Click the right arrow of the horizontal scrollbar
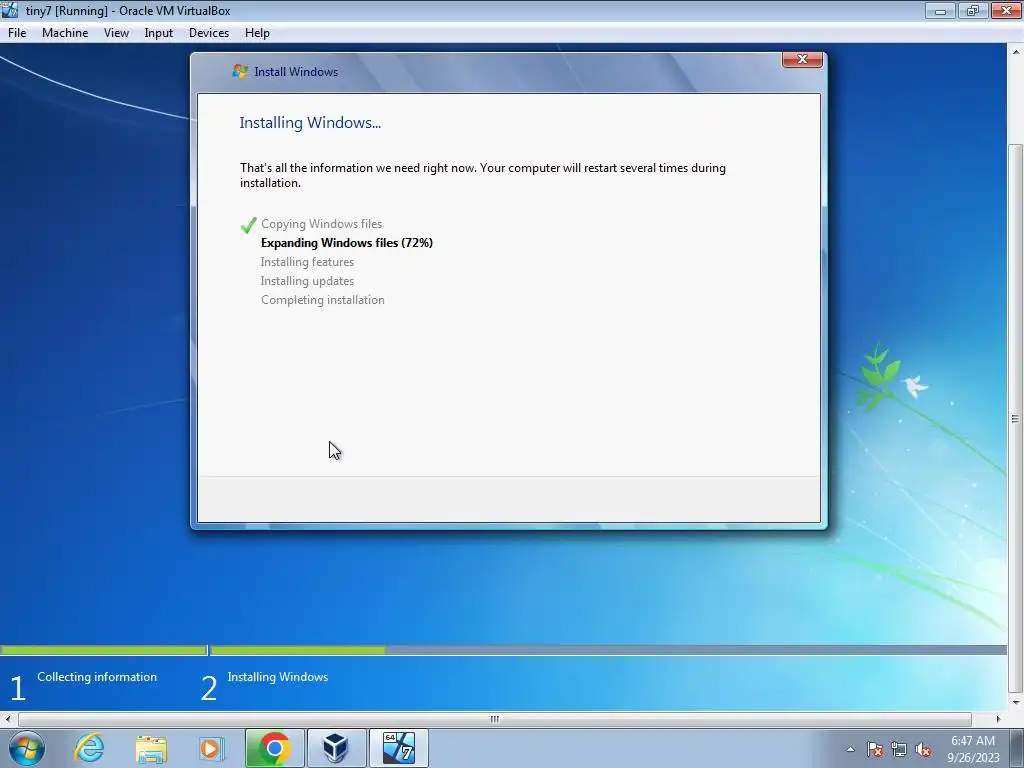This screenshot has width=1024, height=768. click(x=998, y=719)
